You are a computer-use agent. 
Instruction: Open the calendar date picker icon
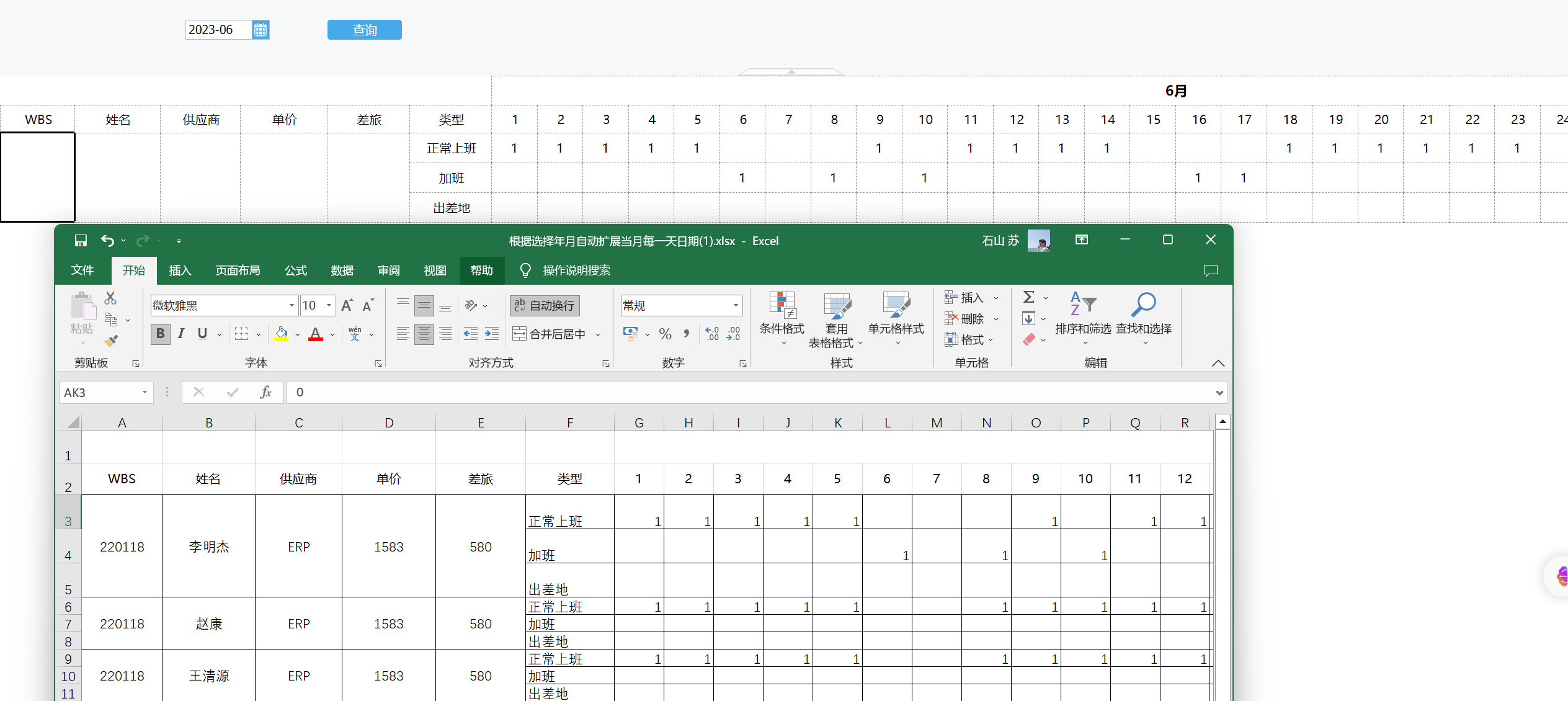[x=261, y=30]
